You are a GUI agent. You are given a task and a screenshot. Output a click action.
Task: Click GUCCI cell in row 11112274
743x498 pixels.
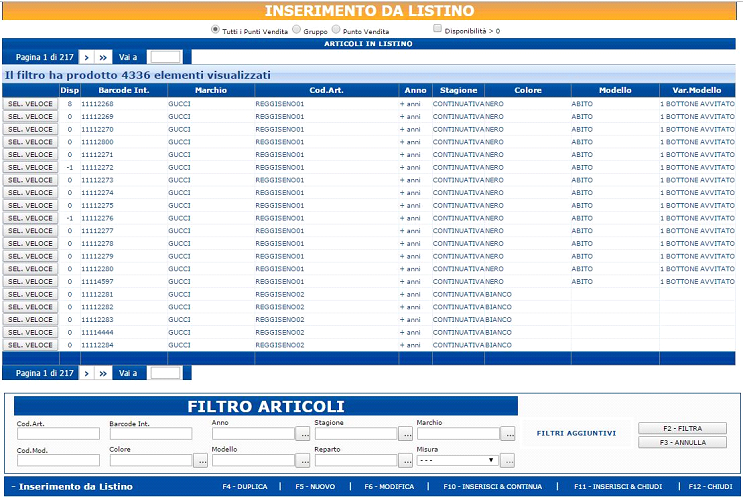(x=179, y=193)
